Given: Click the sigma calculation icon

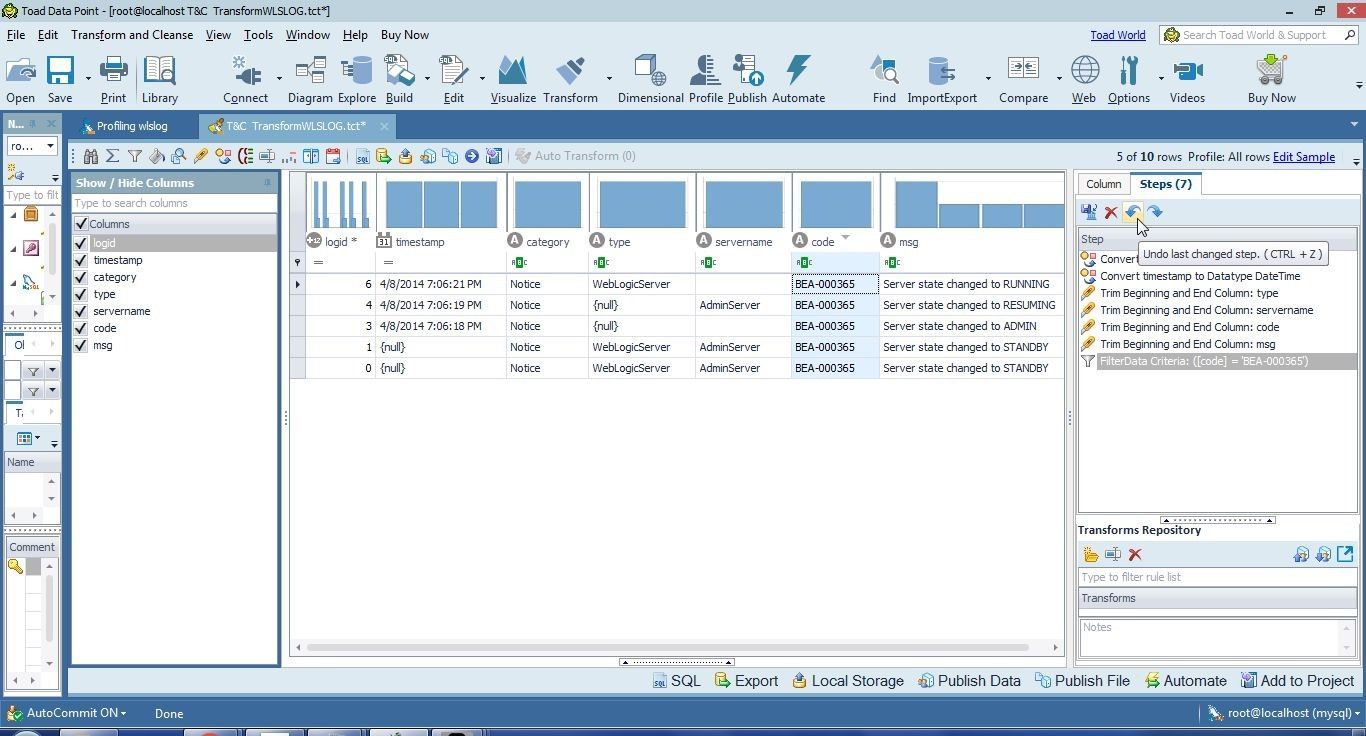Looking at the screenshot, I should pyautogui.click(x=113, y=156).
